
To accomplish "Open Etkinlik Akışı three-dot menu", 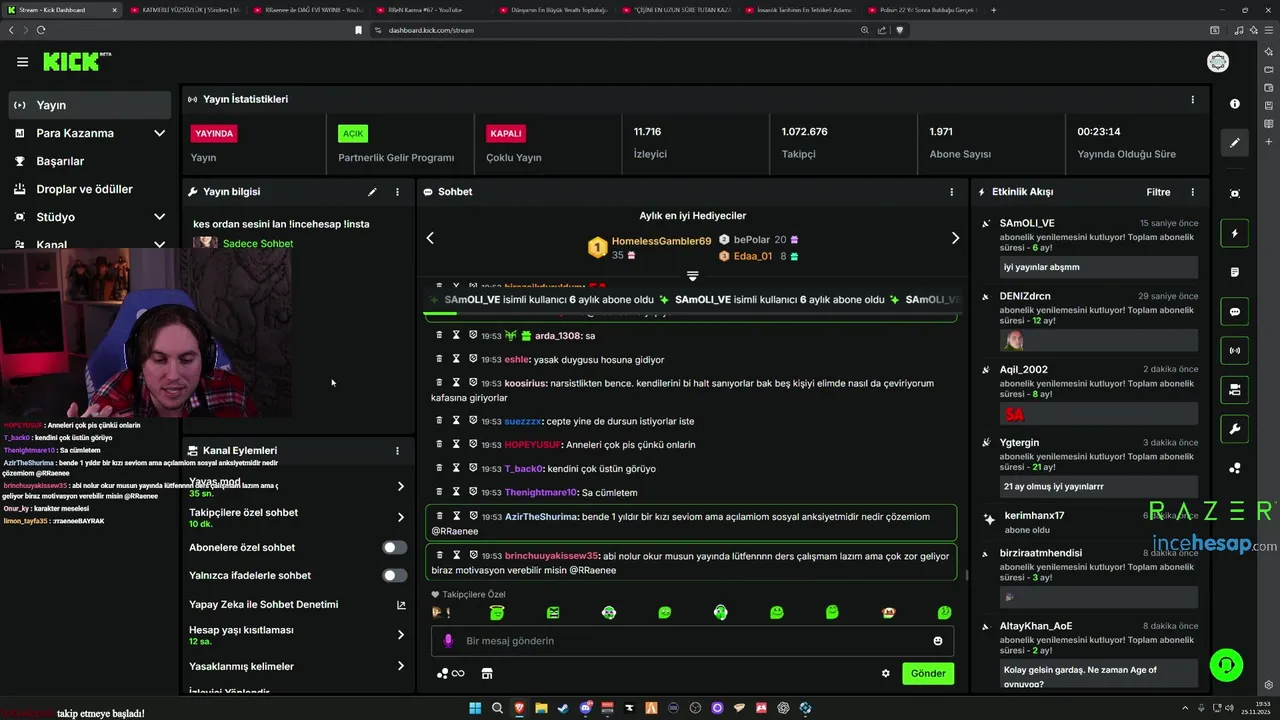I will pos(1192,192).
